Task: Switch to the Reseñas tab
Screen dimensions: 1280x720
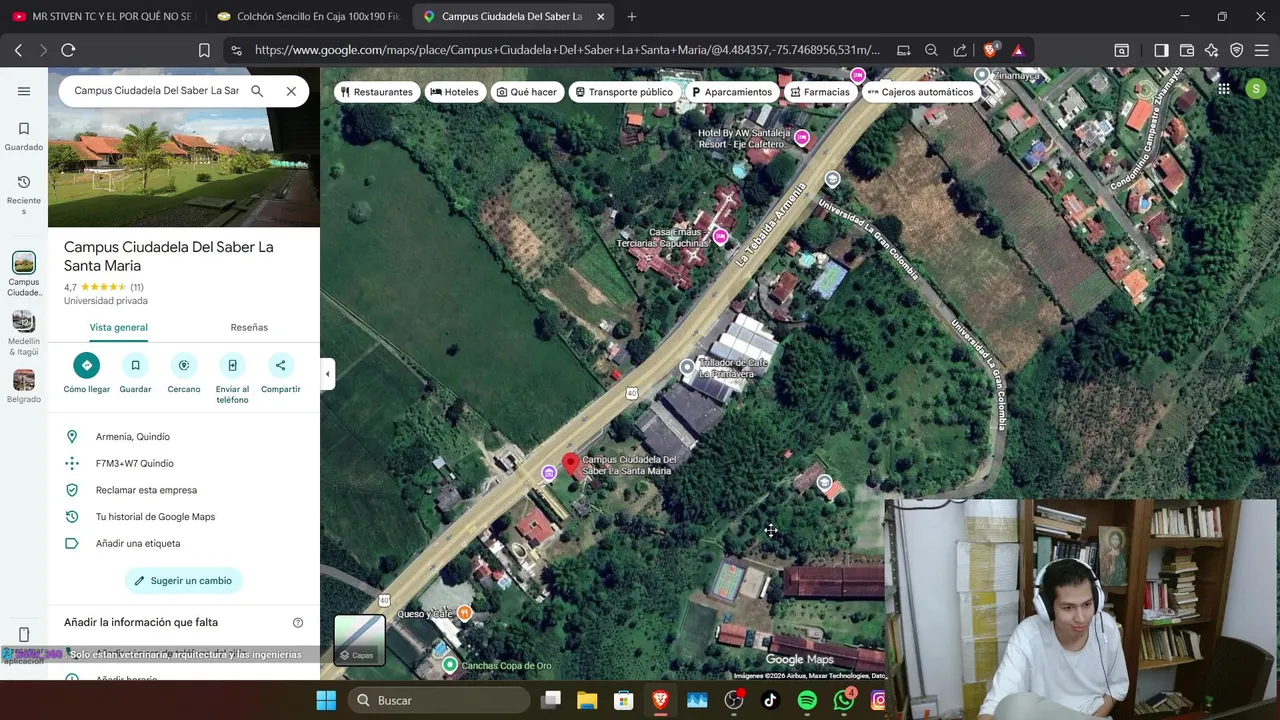Action: 249,327
